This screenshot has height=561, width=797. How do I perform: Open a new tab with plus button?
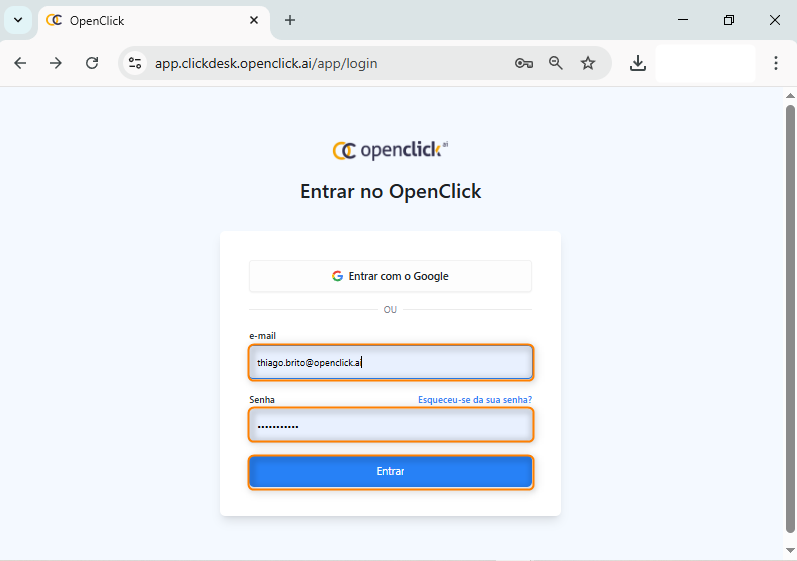tap(290, 20)
